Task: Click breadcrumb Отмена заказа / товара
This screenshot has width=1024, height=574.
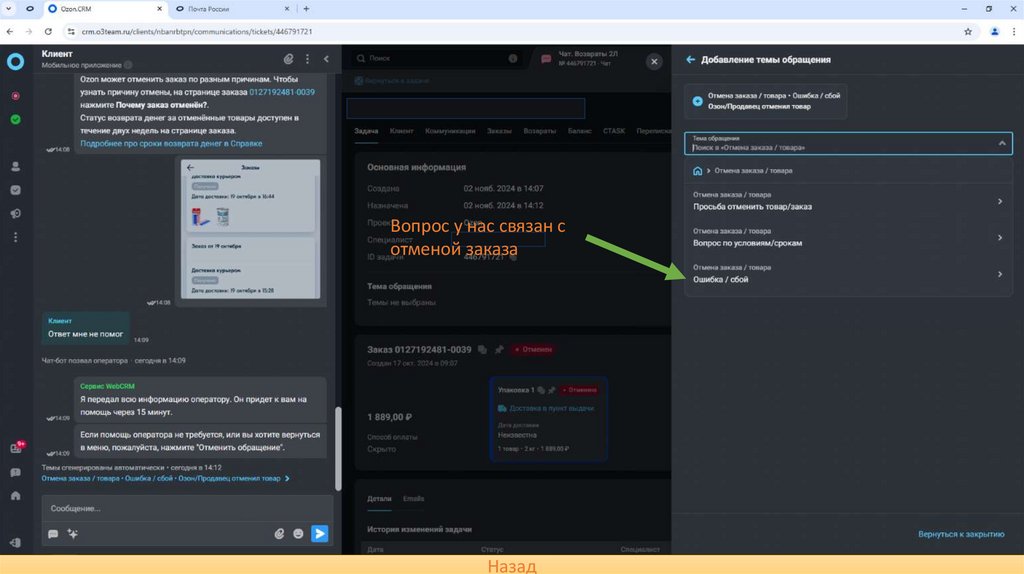Action: point(753,170)
